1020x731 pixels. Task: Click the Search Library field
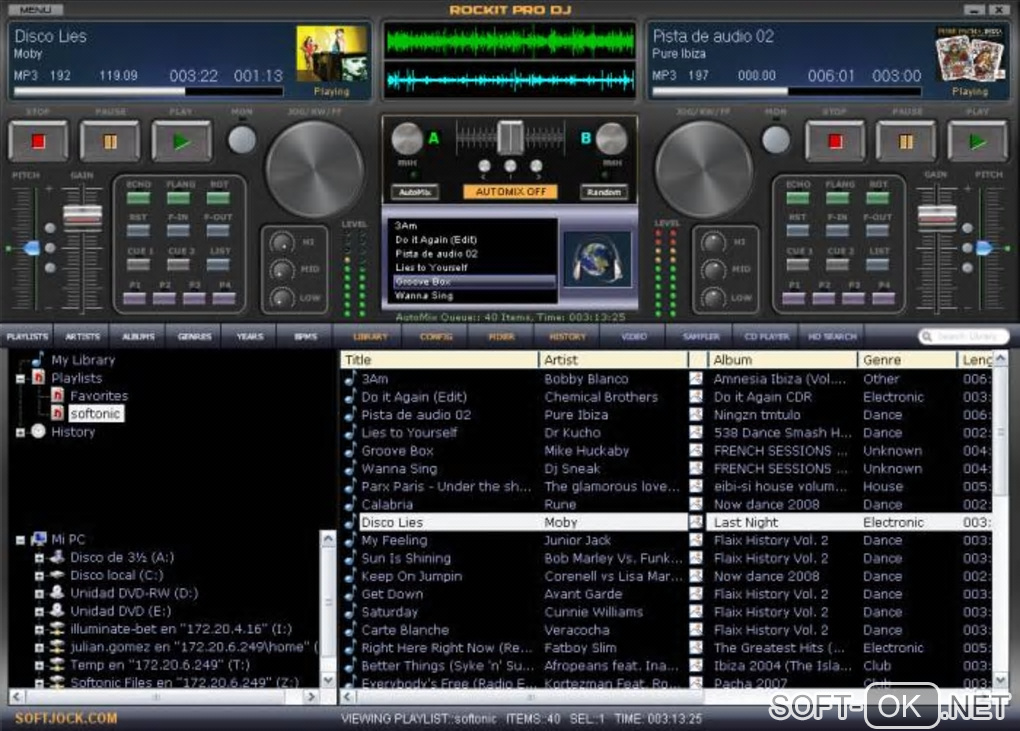[964, 336]
